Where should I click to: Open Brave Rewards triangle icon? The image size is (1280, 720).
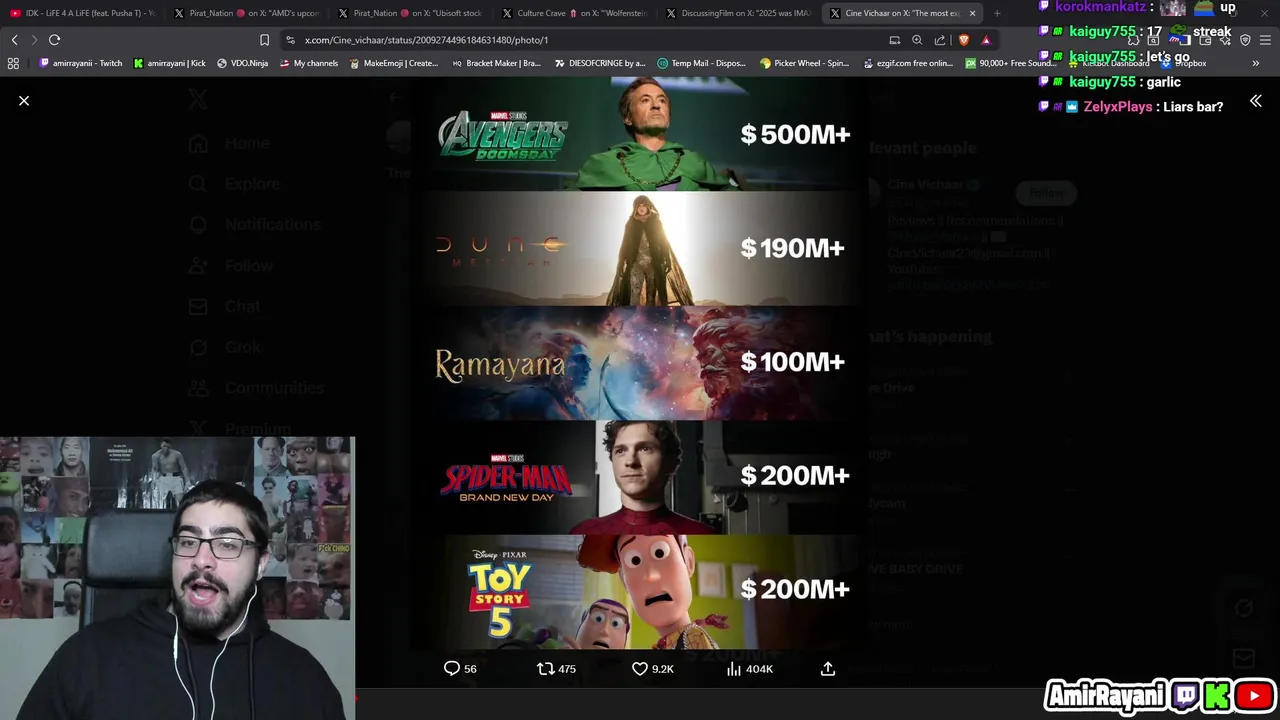pos(986,40)
